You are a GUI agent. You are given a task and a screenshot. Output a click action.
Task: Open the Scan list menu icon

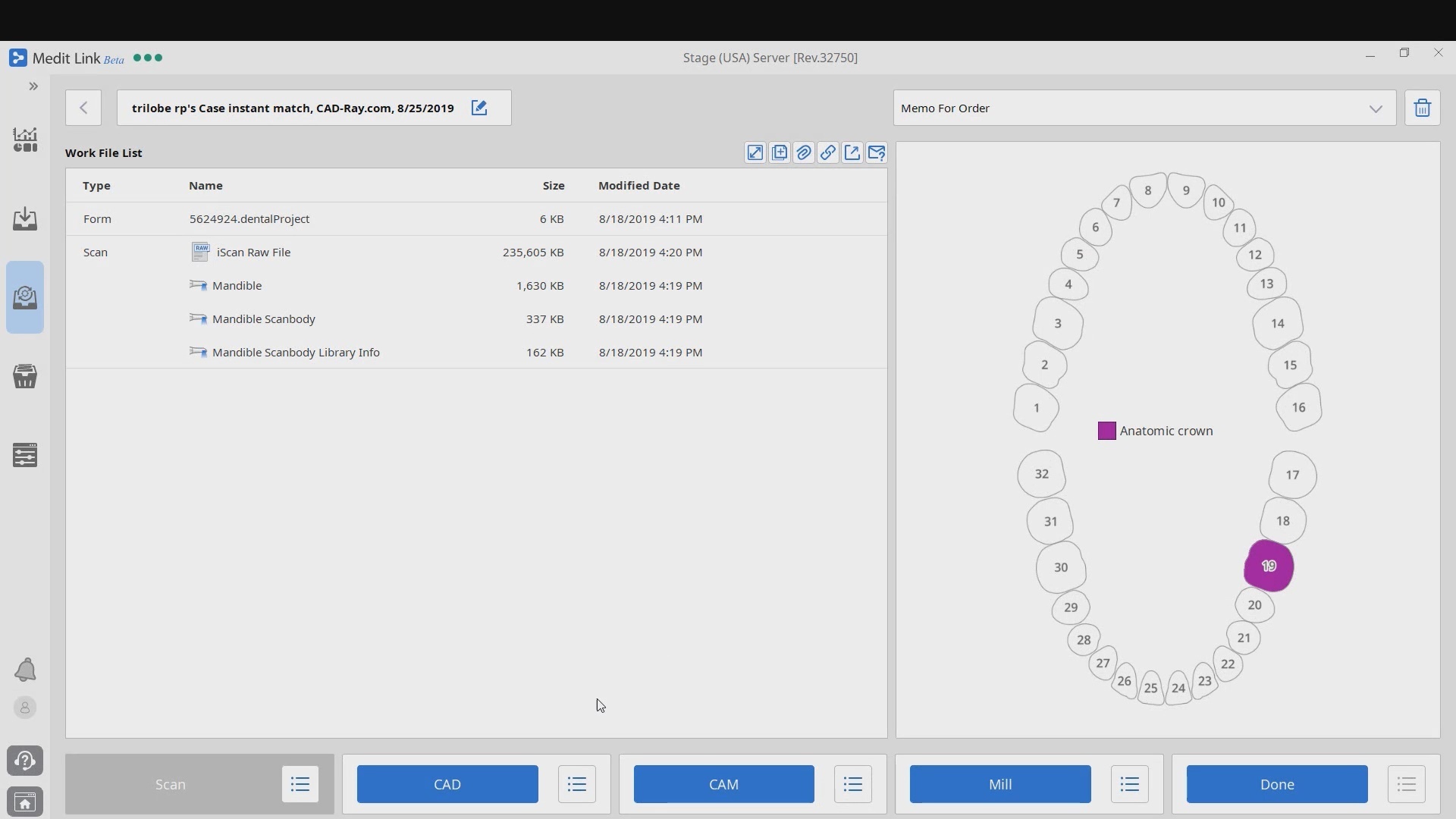pos(300,784)
